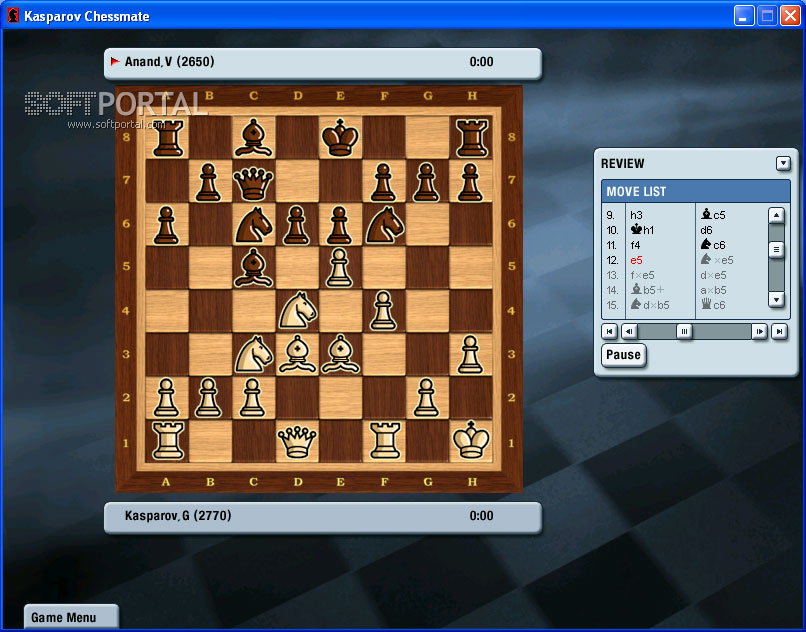Go to move 9 h3 in list
Screen dimensions: 806x632
(x=636, y=215)
